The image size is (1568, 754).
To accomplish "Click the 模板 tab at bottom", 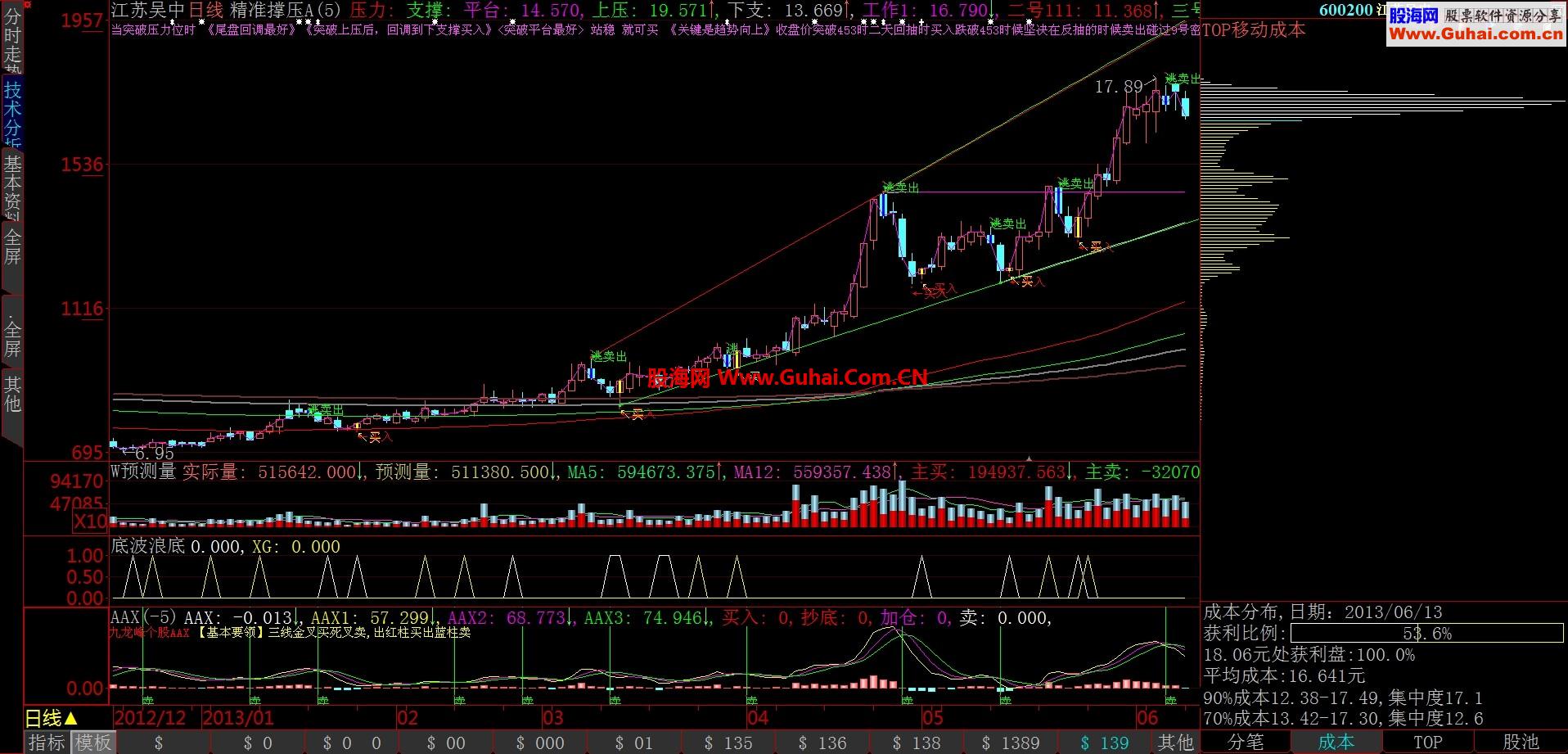I will pyautogui.click(x=92, y=743).
